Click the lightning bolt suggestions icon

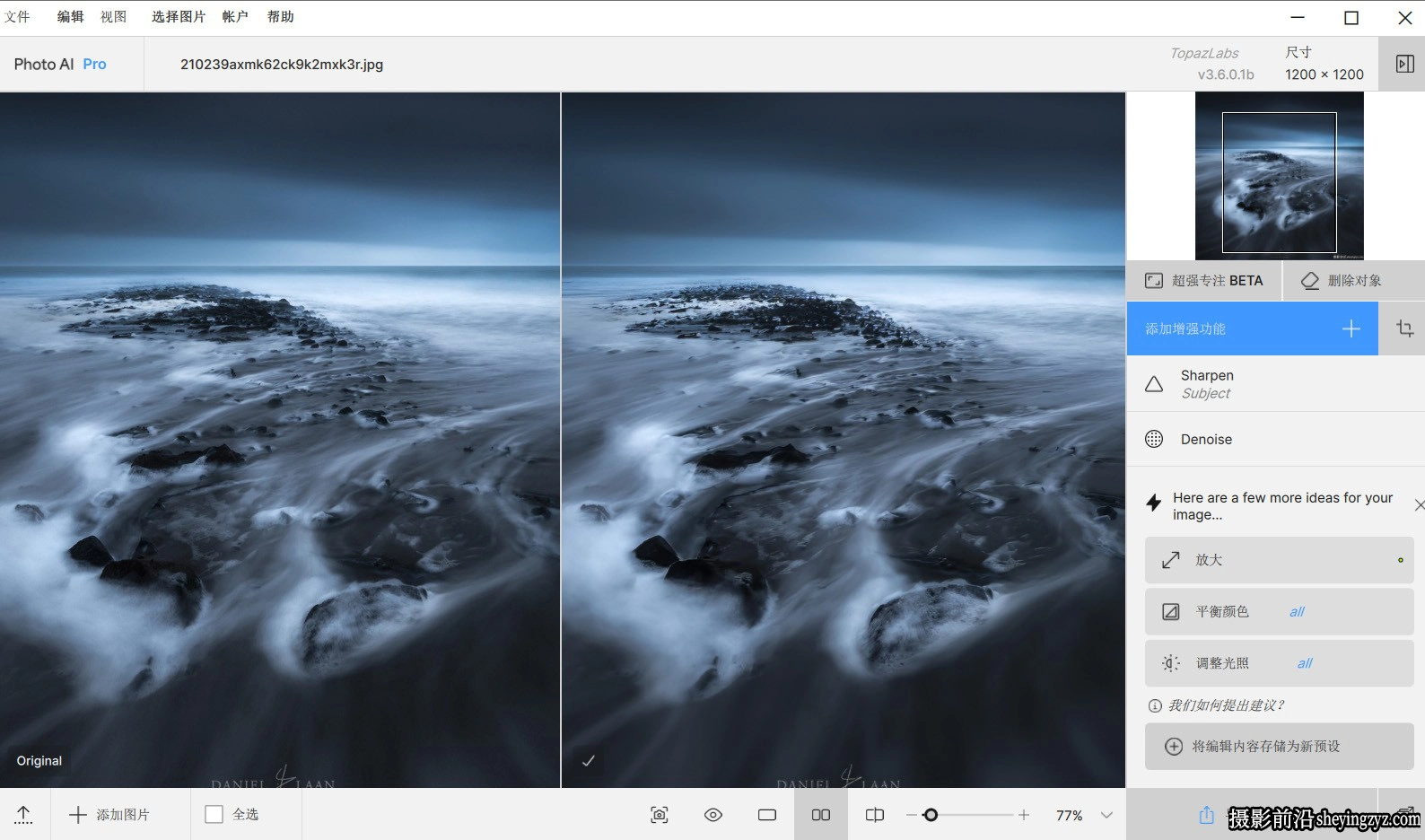[x=1154, y=503]
